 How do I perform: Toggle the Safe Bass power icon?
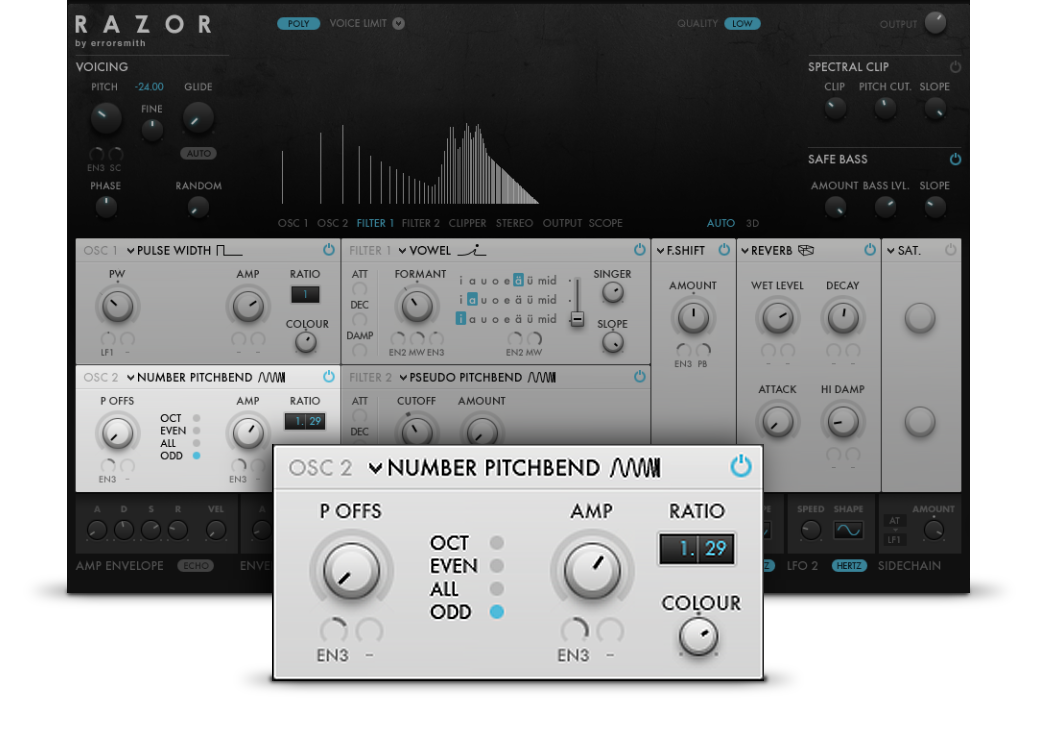coord(954,159)
